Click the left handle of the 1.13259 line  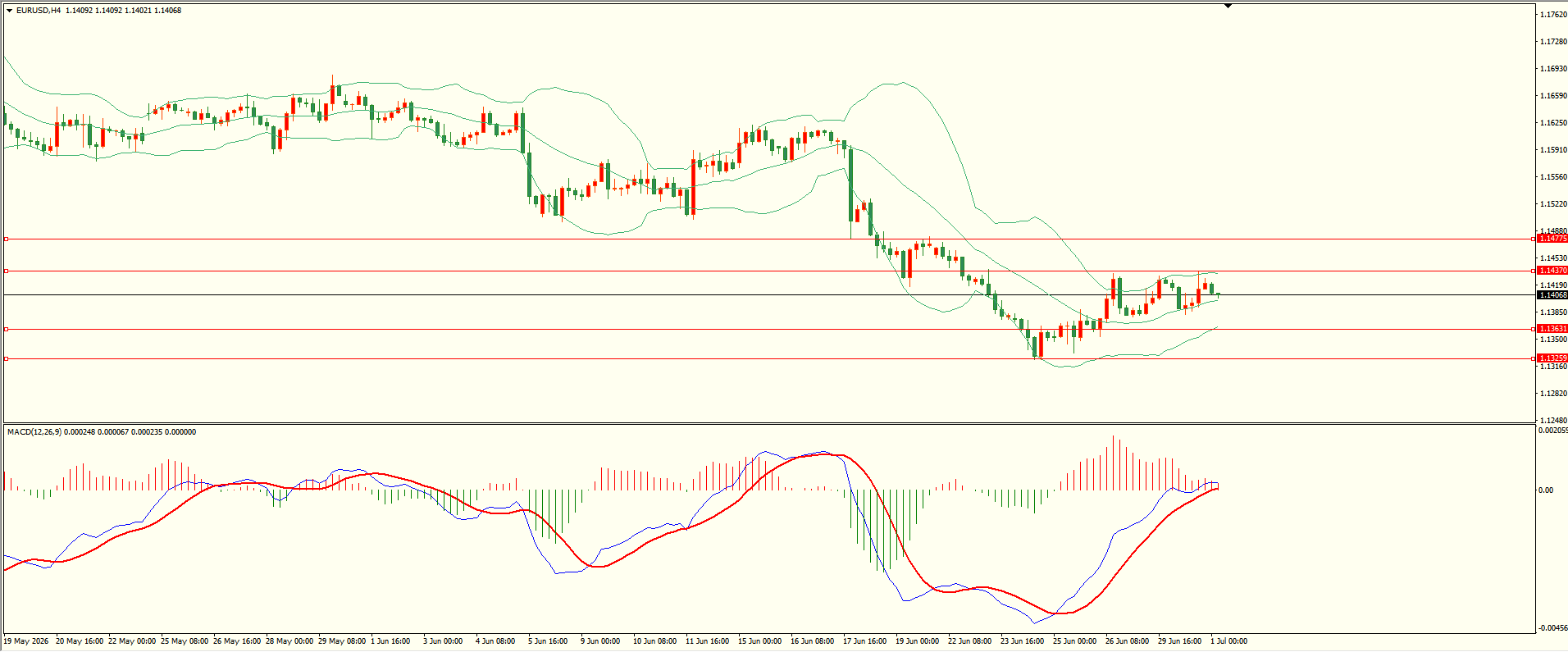click(x=7, y=358)
